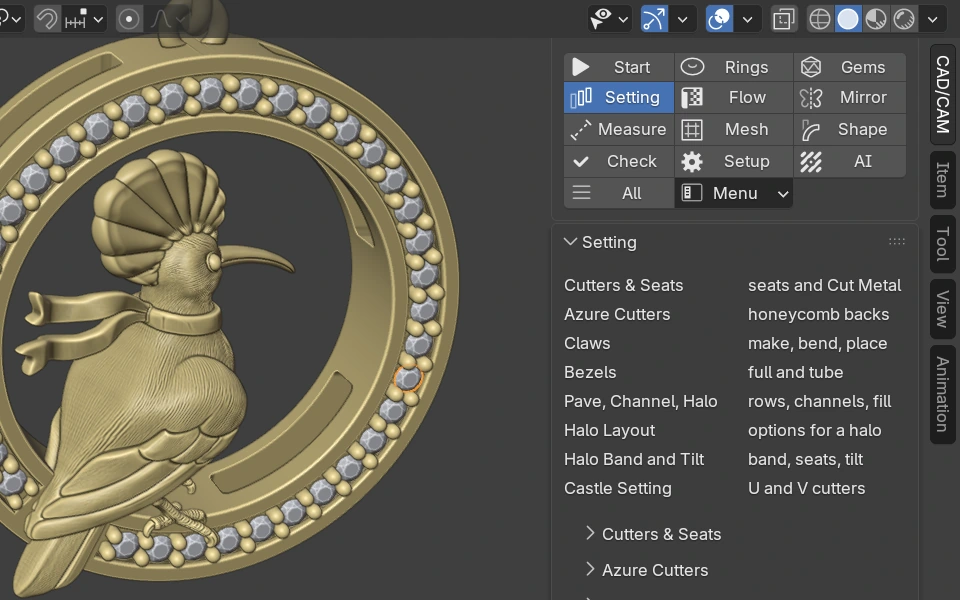Click 'options for a halo' description text

814,430
